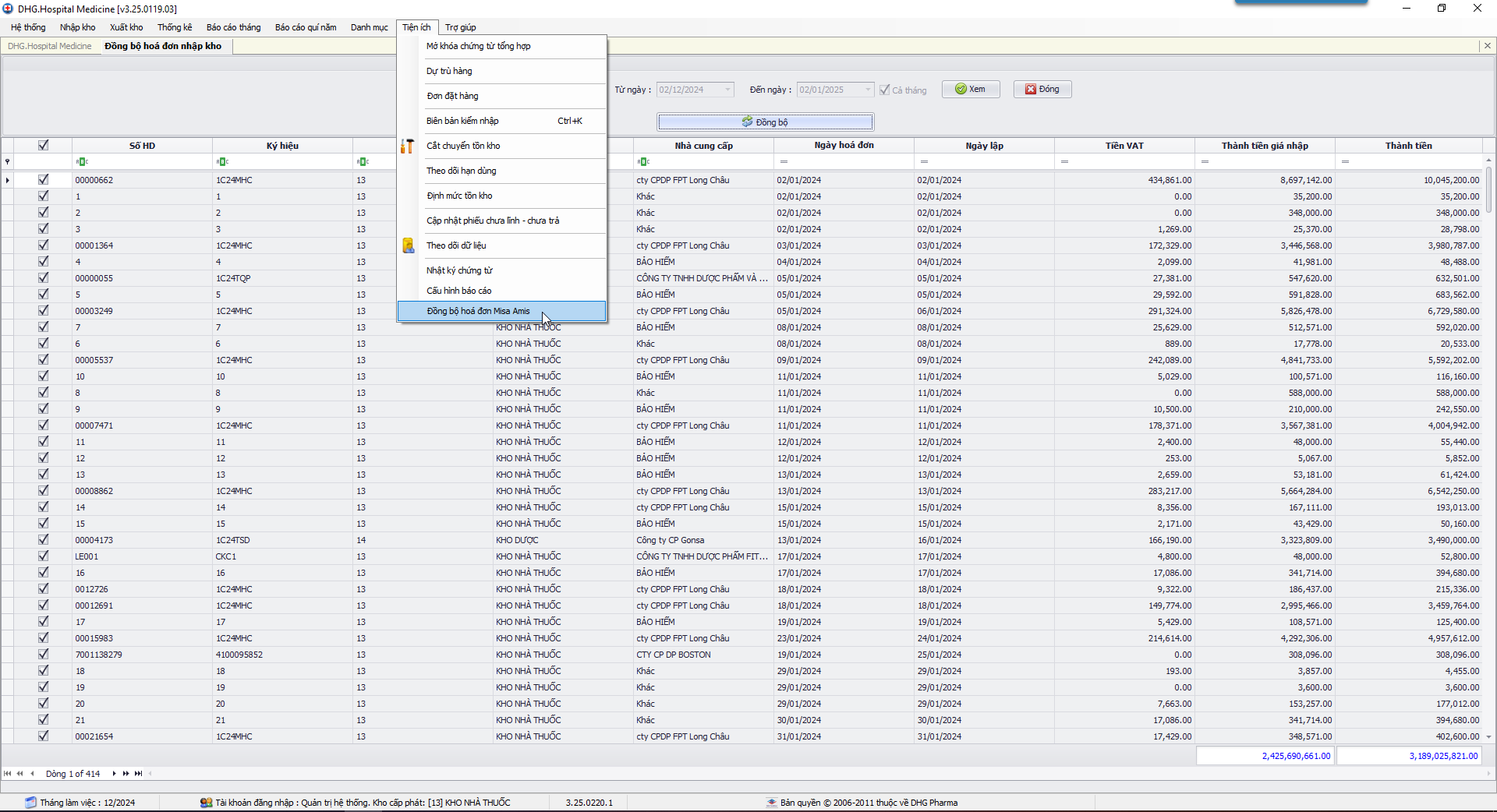Open the Nhập kho menu

click(x=78, y=27)
